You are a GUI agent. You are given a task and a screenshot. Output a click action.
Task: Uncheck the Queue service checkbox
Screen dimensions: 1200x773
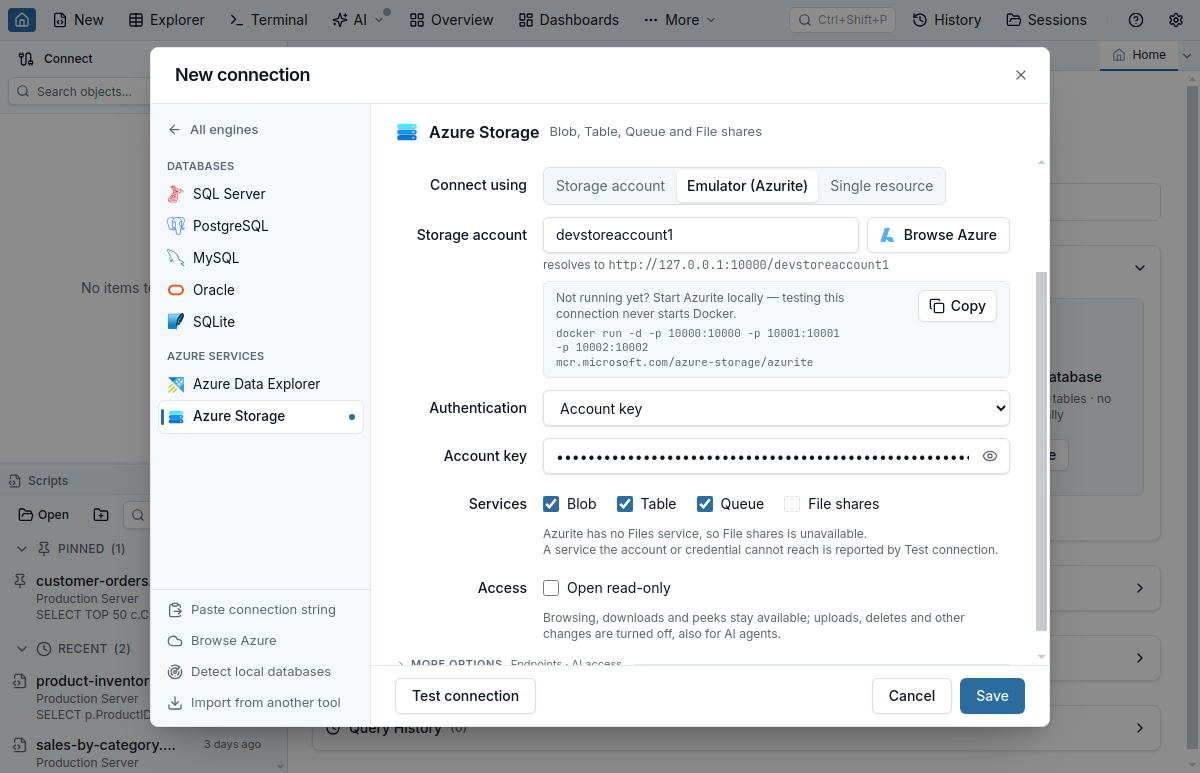tap(705, 504)
